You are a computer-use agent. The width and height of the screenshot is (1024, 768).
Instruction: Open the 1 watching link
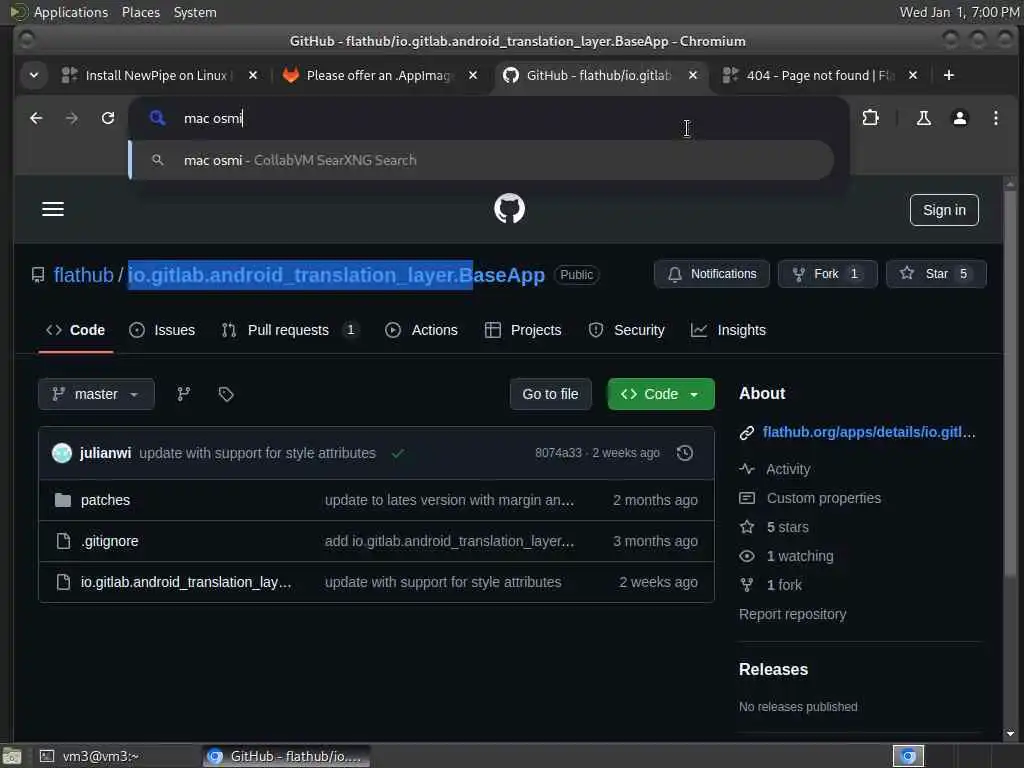800,556
